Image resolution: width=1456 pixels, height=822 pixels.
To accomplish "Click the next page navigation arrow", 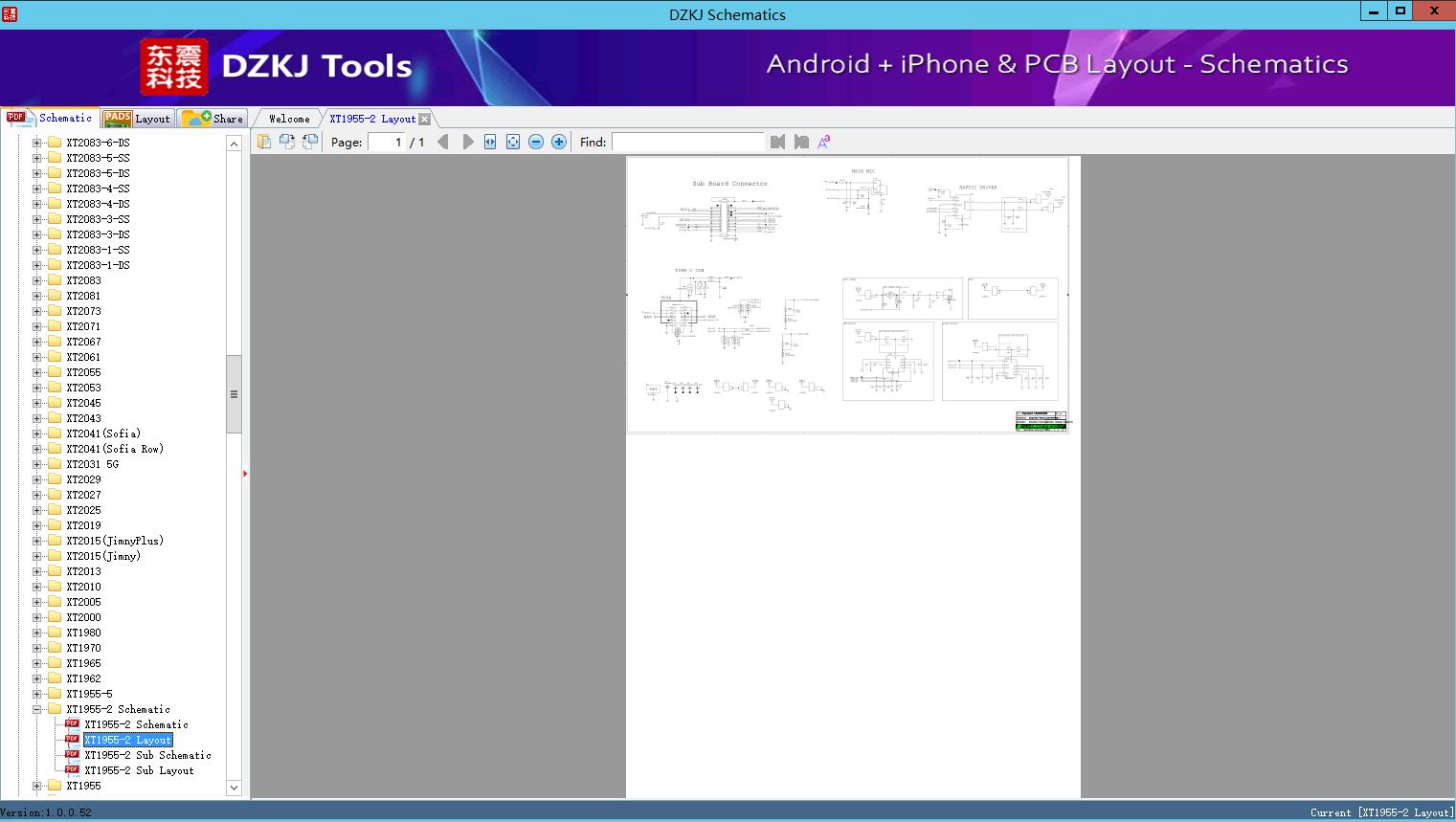I will click(x=467, y=141).
